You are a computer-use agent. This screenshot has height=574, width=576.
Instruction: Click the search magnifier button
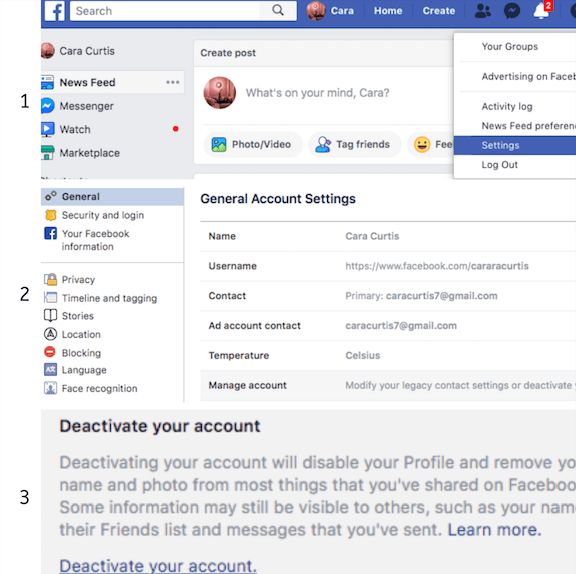coord(278,10)
